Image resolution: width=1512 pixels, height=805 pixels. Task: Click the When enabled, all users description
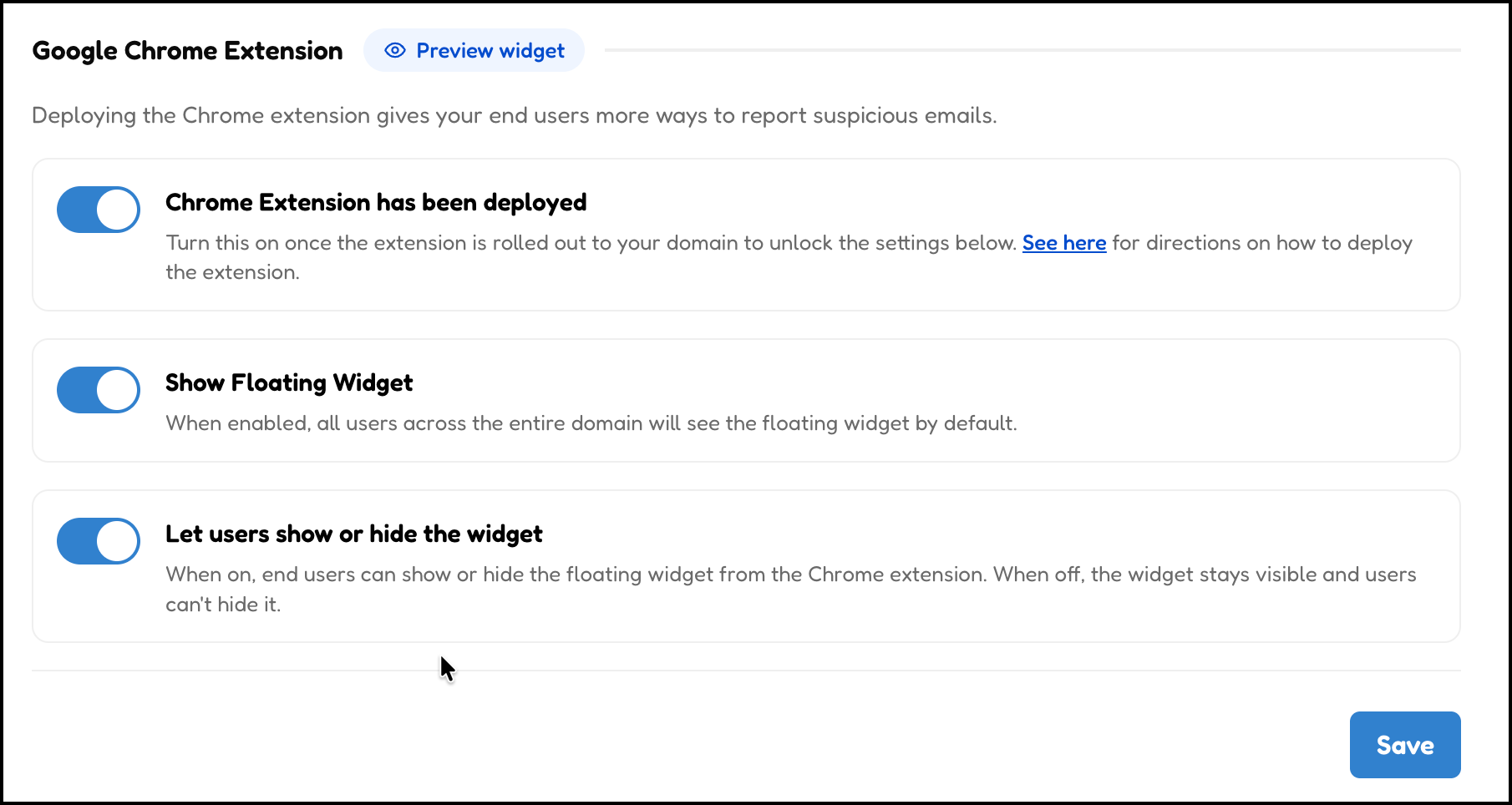[591, 423]
